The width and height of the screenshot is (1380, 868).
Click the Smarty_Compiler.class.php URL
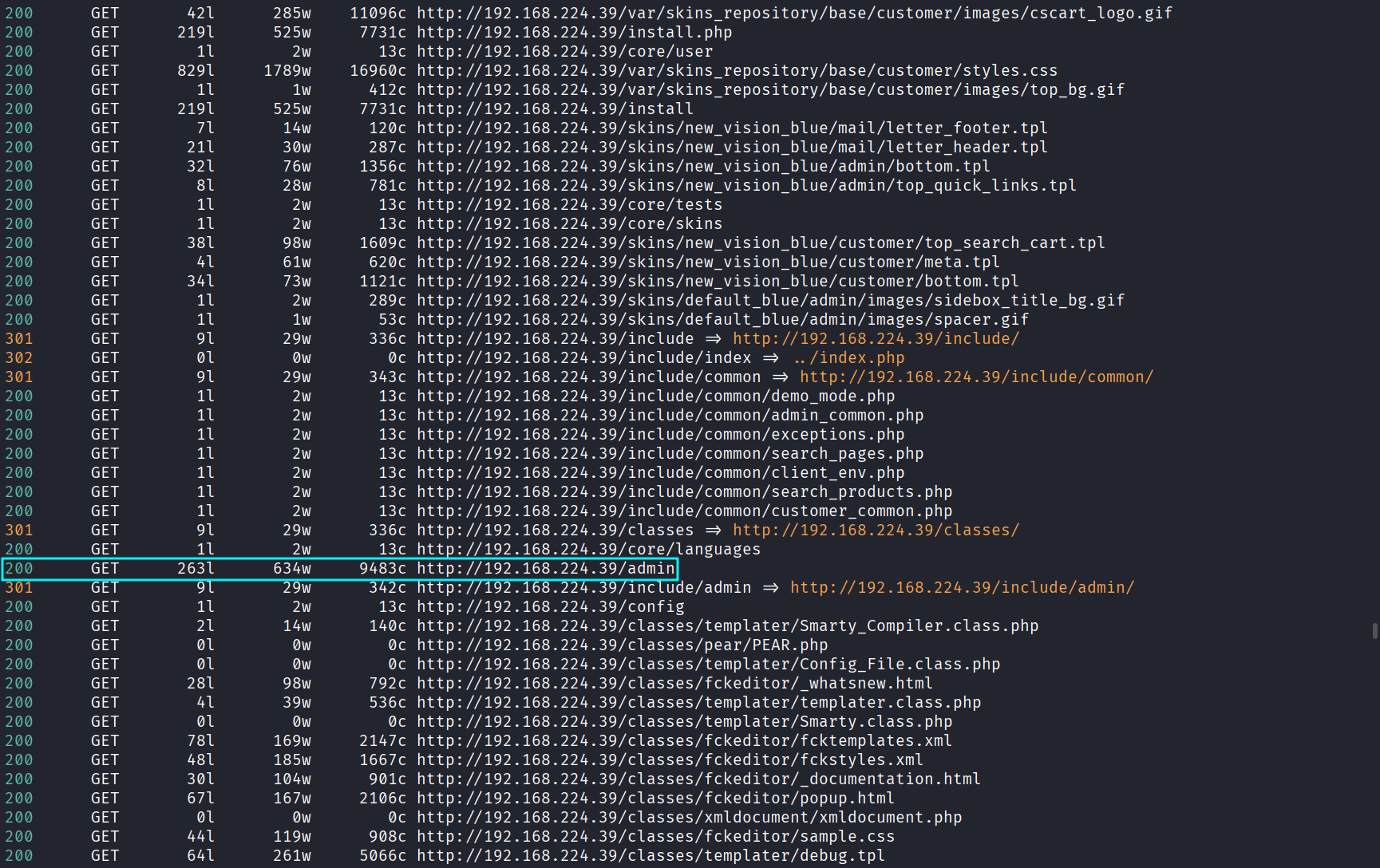click(x=727, y=626)
